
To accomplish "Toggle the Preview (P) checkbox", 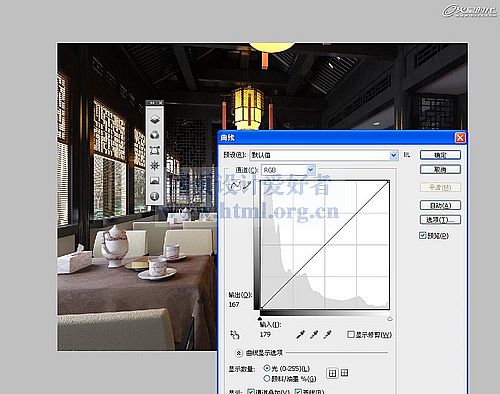I will click(423, 235).
